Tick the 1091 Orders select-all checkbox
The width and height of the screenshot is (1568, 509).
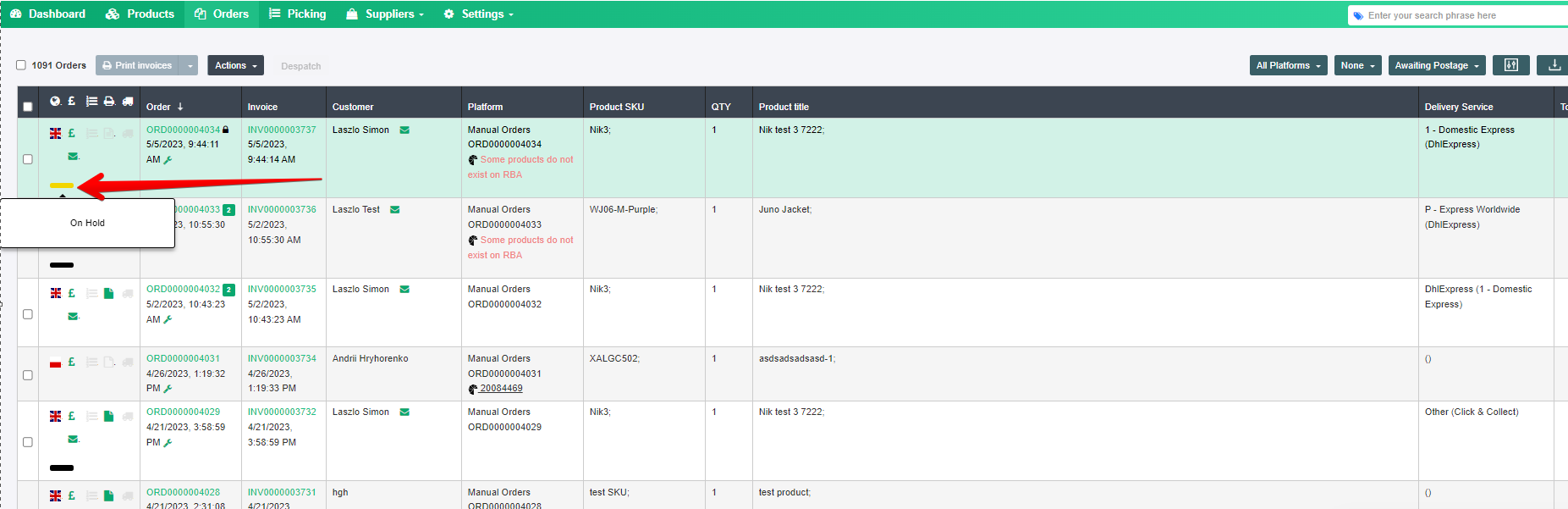pos(21,65)
